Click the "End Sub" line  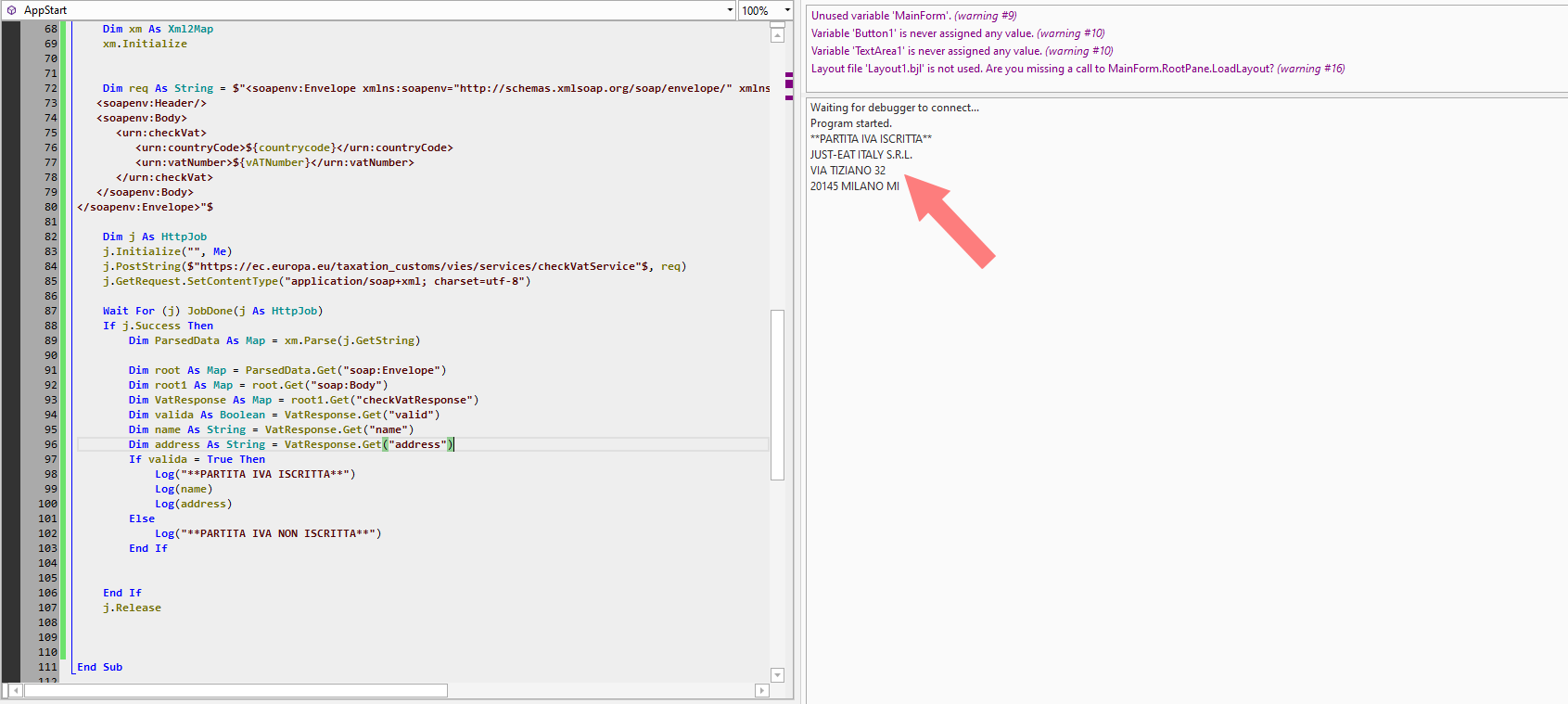pos(100,667)
